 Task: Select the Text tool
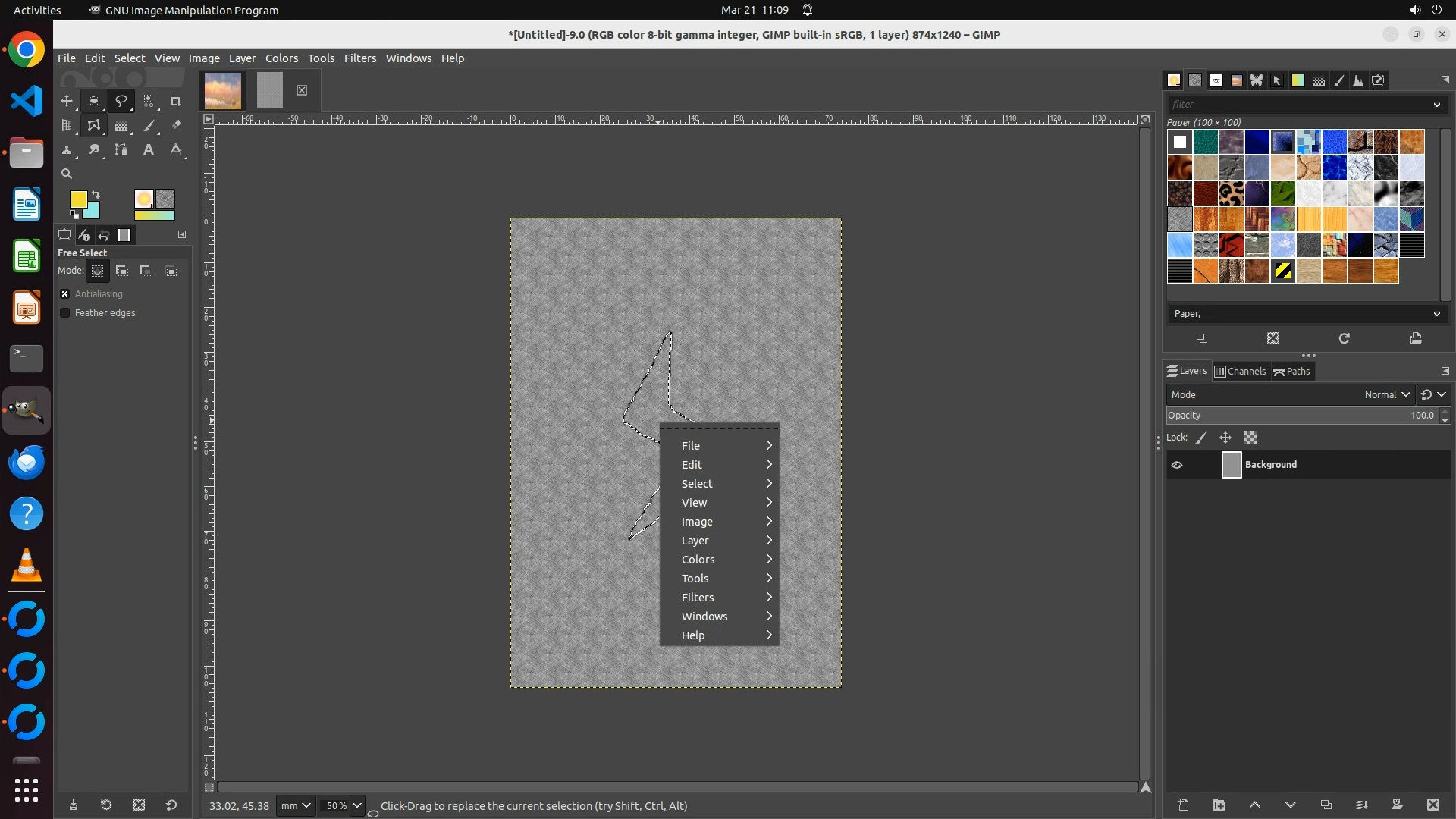149,150
